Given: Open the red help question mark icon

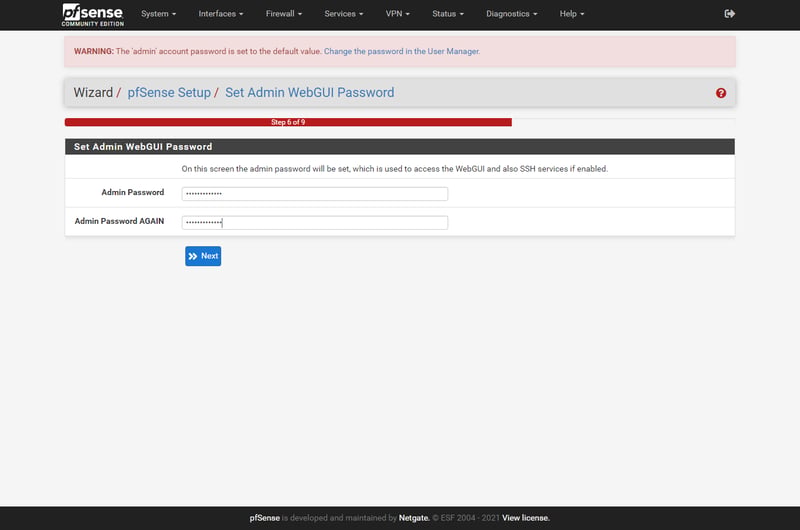Looking at the screenshot, I should coord(721,93).
